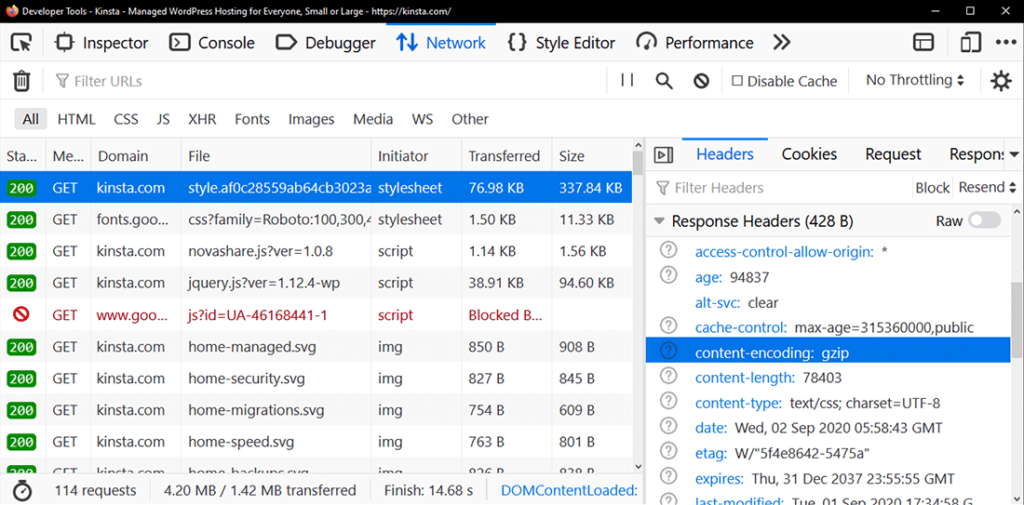Open the No Throttling dropdown
Viewport: 1024px width, 505px height.
(x=915, y=80)
